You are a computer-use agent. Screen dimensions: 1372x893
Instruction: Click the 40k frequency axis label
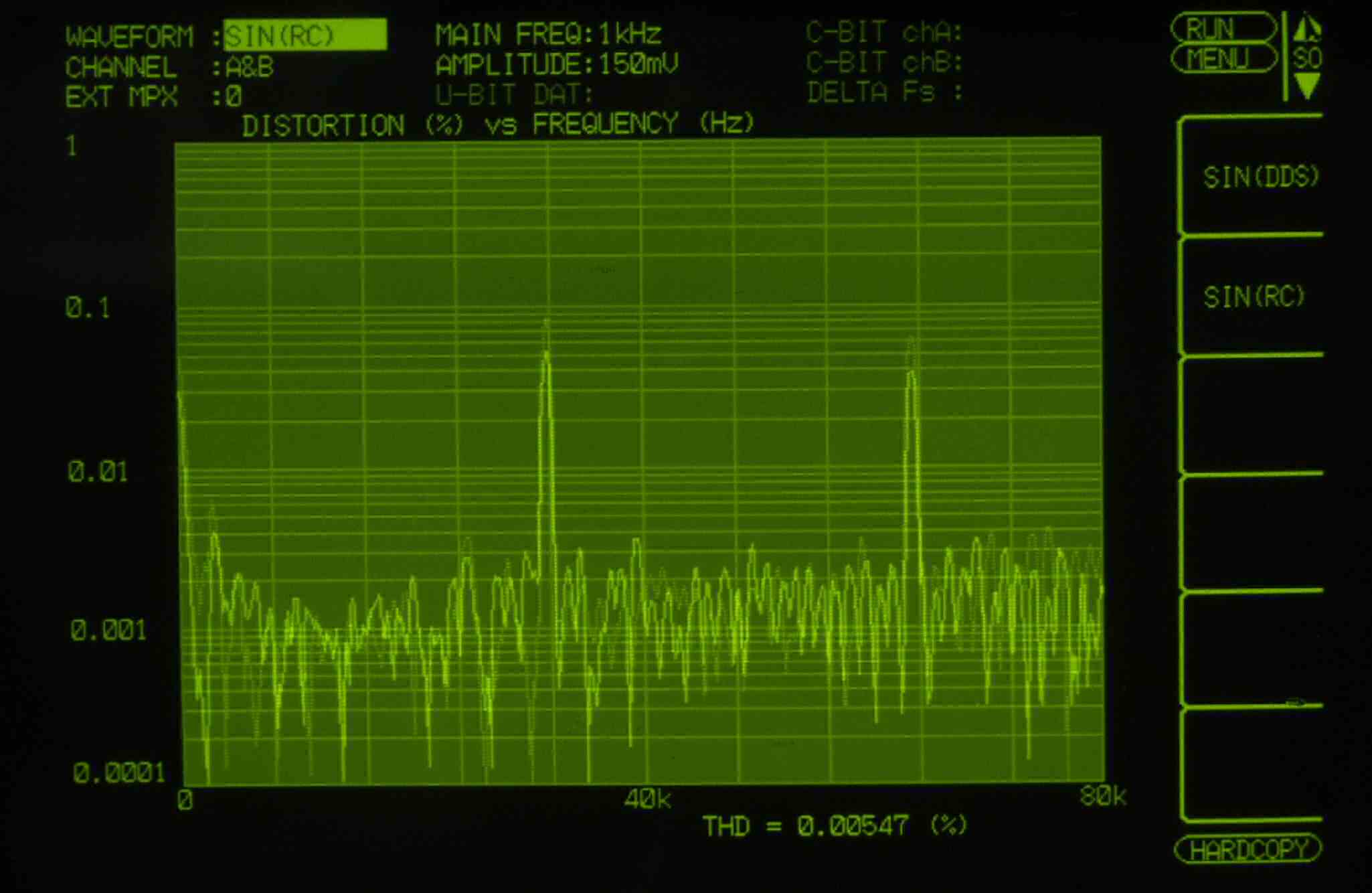647,799
